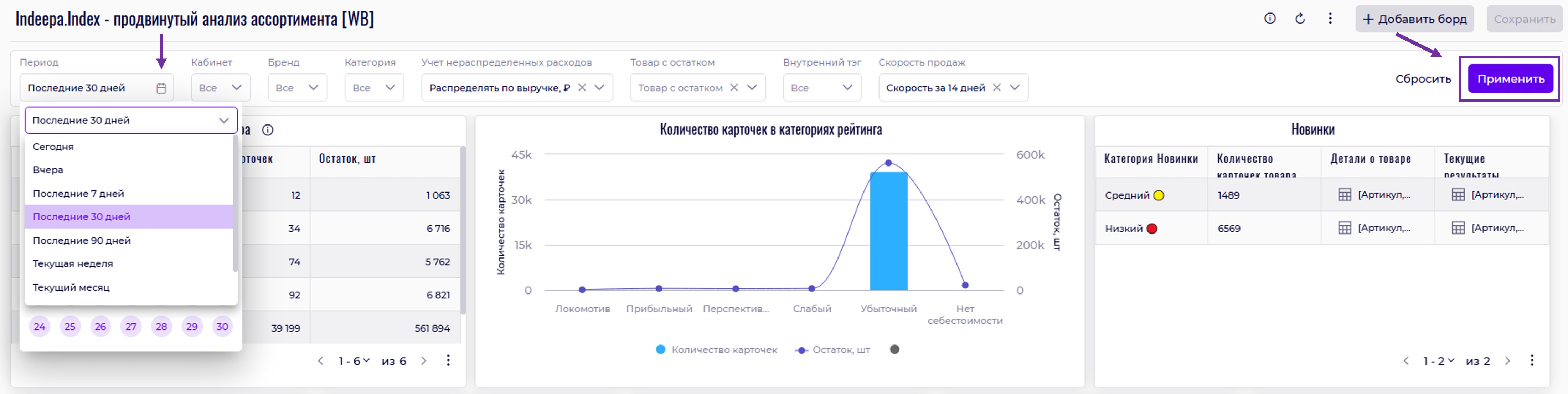This screenshot has width=1568, height=394.
Task: Expand the Категория filter dropdown
Action: [374, 88]
